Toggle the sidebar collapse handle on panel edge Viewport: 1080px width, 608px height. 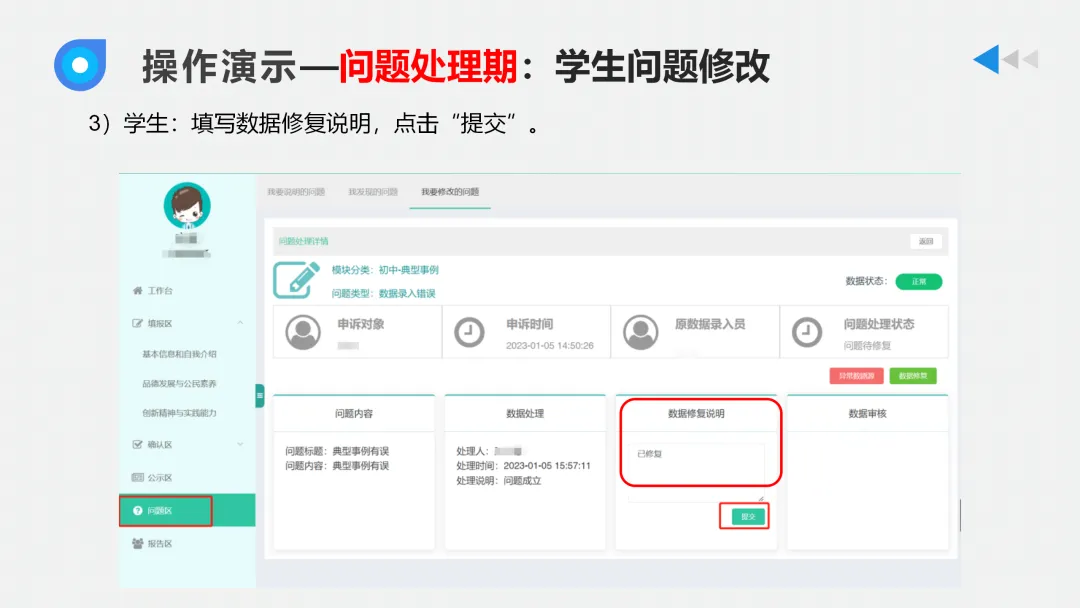[260, 395]
